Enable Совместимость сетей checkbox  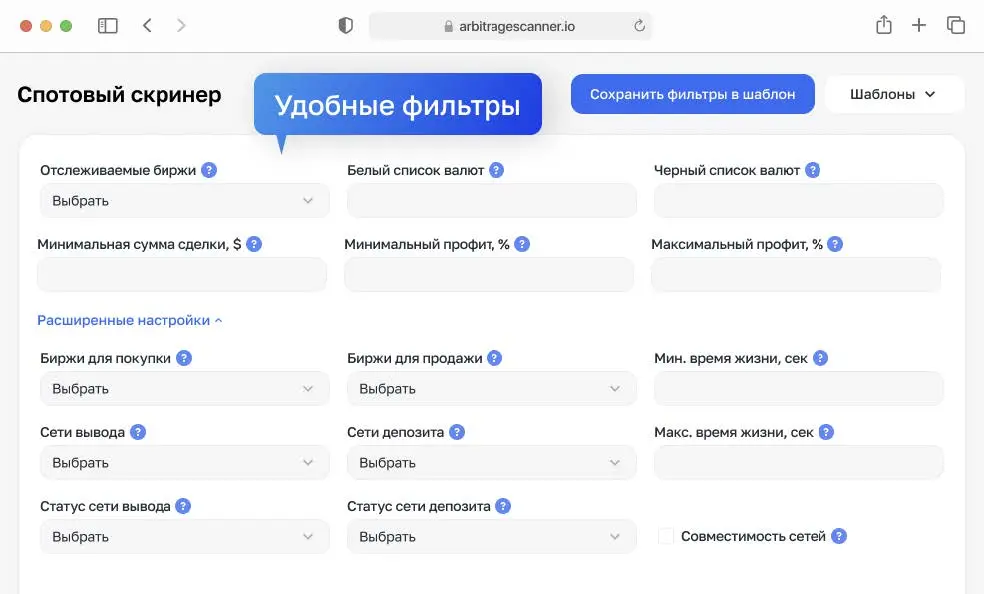pyautogui.click(x=666, y=537)
